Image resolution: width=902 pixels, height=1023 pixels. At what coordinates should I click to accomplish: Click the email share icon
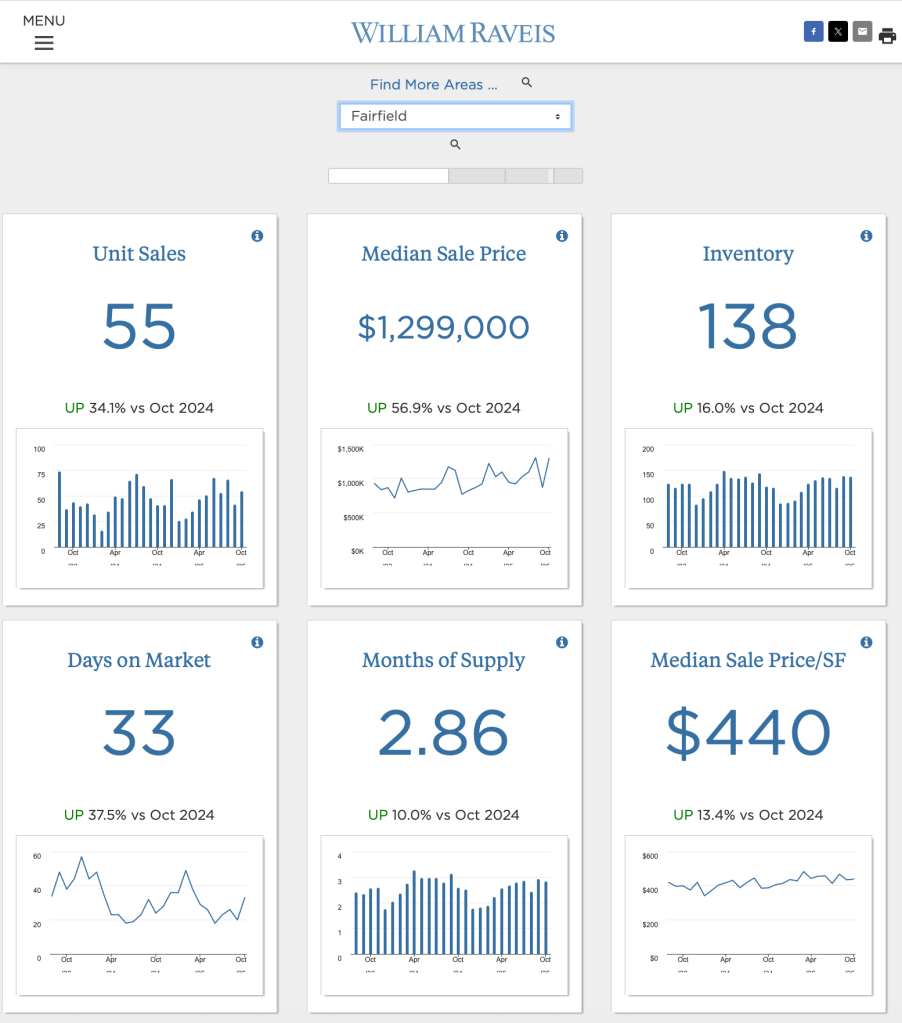[x=862, y=32]
